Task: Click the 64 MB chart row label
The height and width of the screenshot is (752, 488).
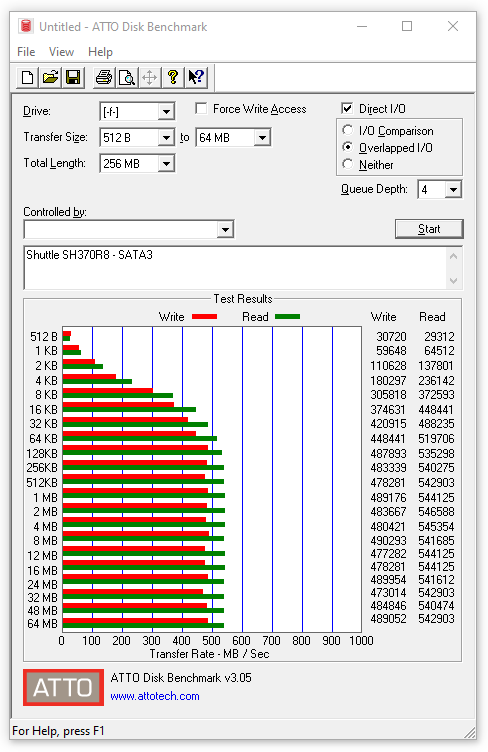Action: (42, 624)
